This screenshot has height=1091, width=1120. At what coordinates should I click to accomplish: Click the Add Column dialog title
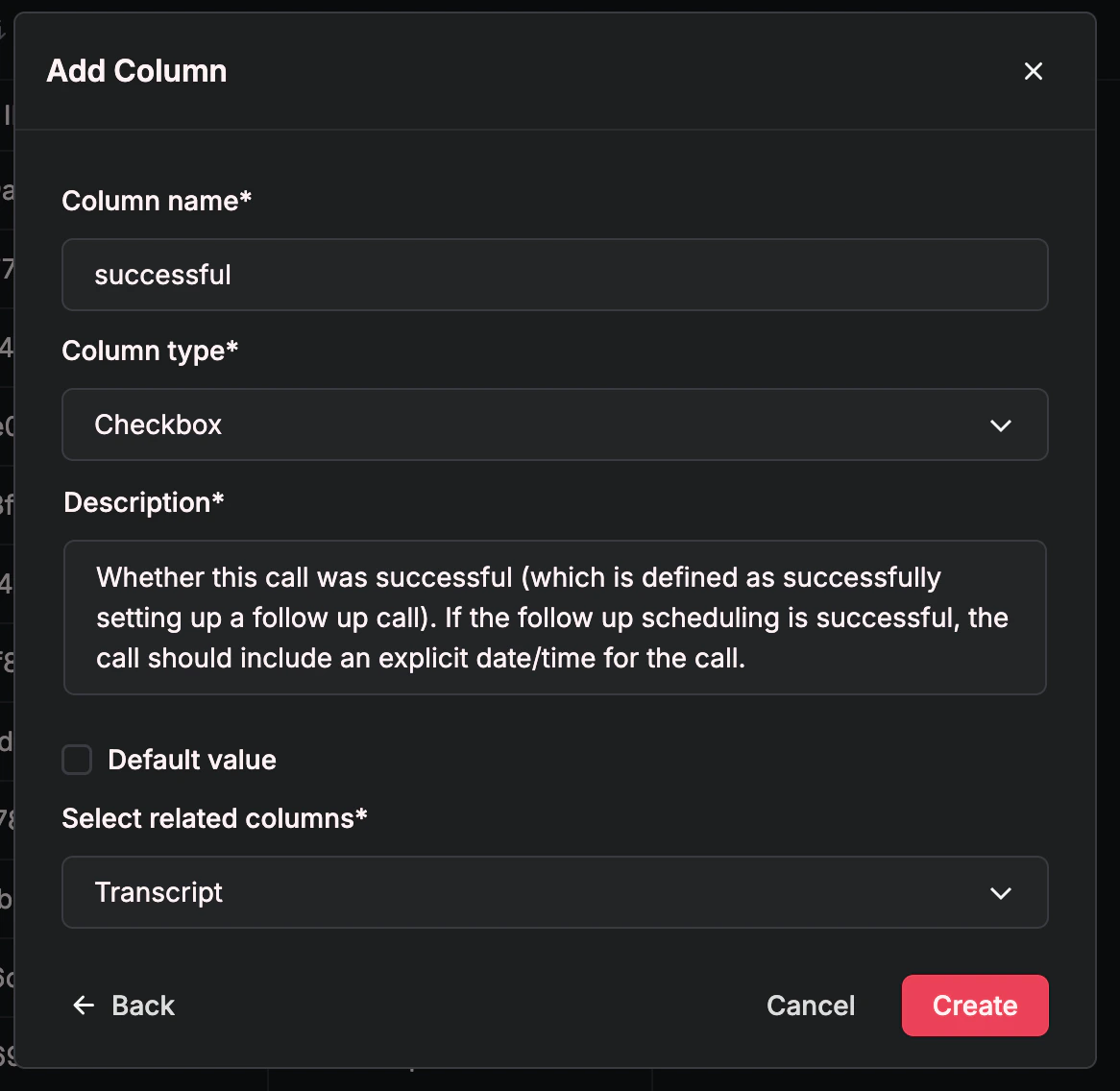(135, 70)
